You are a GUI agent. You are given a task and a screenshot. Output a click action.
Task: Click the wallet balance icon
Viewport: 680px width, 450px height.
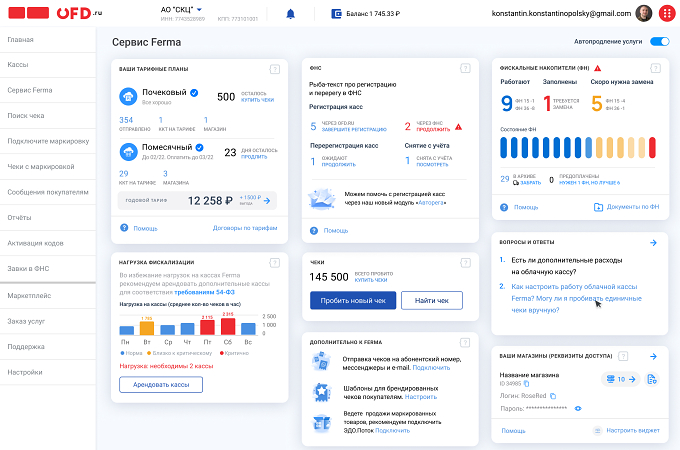coord(336,14)
